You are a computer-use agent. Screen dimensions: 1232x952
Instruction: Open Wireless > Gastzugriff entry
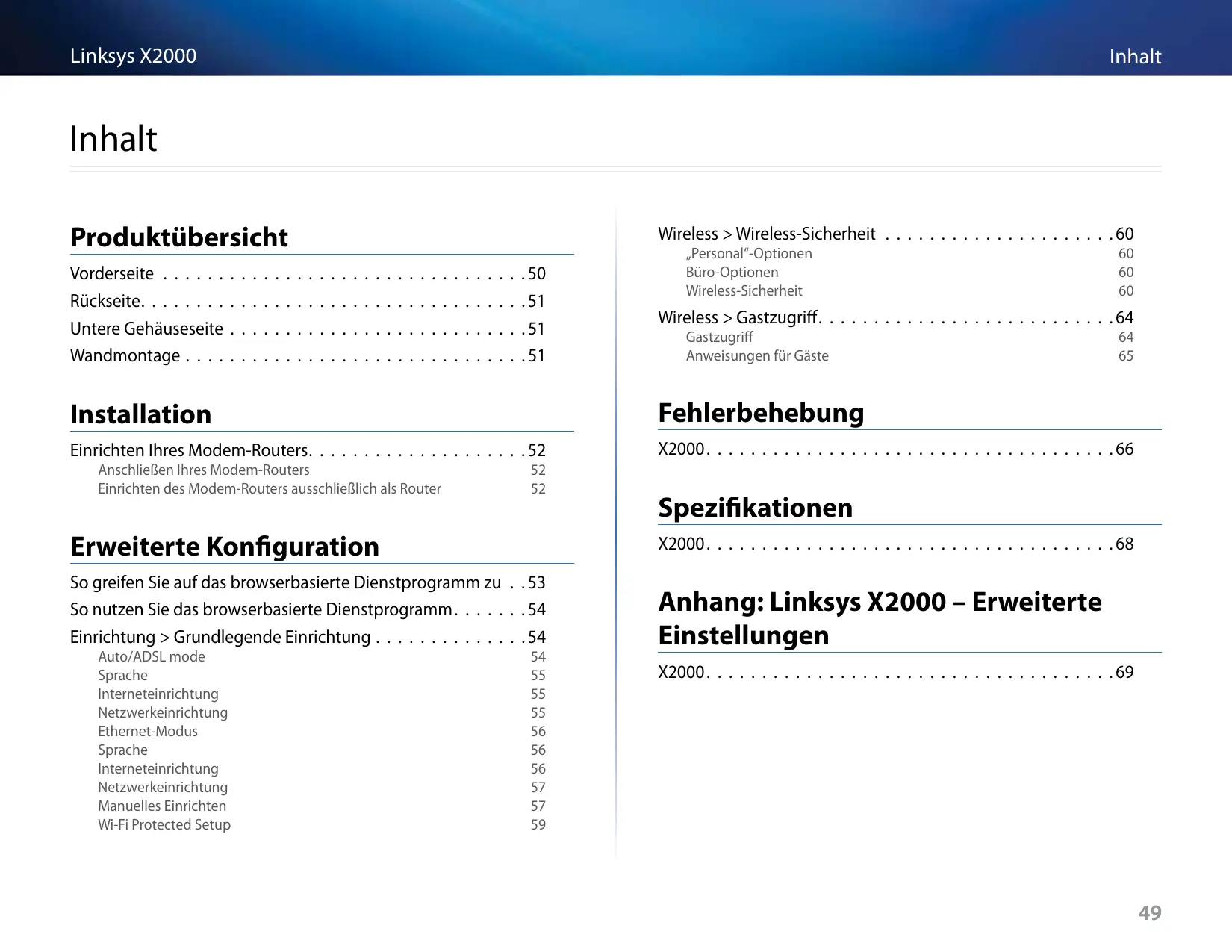(737, 317)
